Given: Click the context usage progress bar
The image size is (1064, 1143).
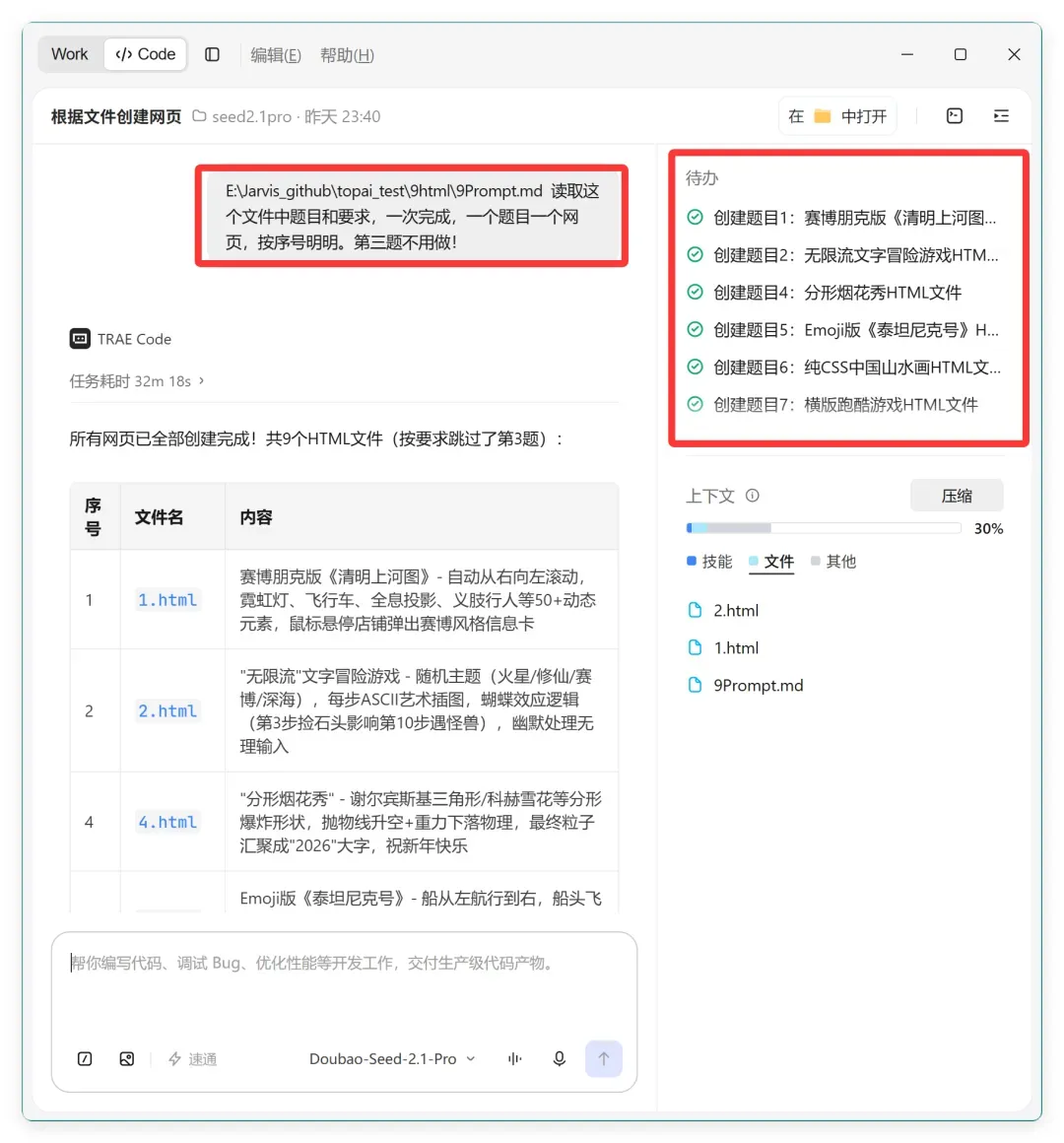Looking at the screenshot, I should pos(823,528).
